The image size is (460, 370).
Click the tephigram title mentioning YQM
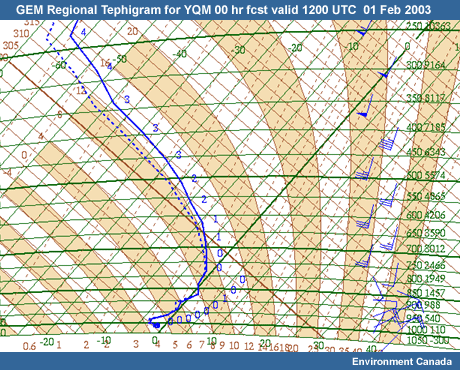[x=223, y=10]
